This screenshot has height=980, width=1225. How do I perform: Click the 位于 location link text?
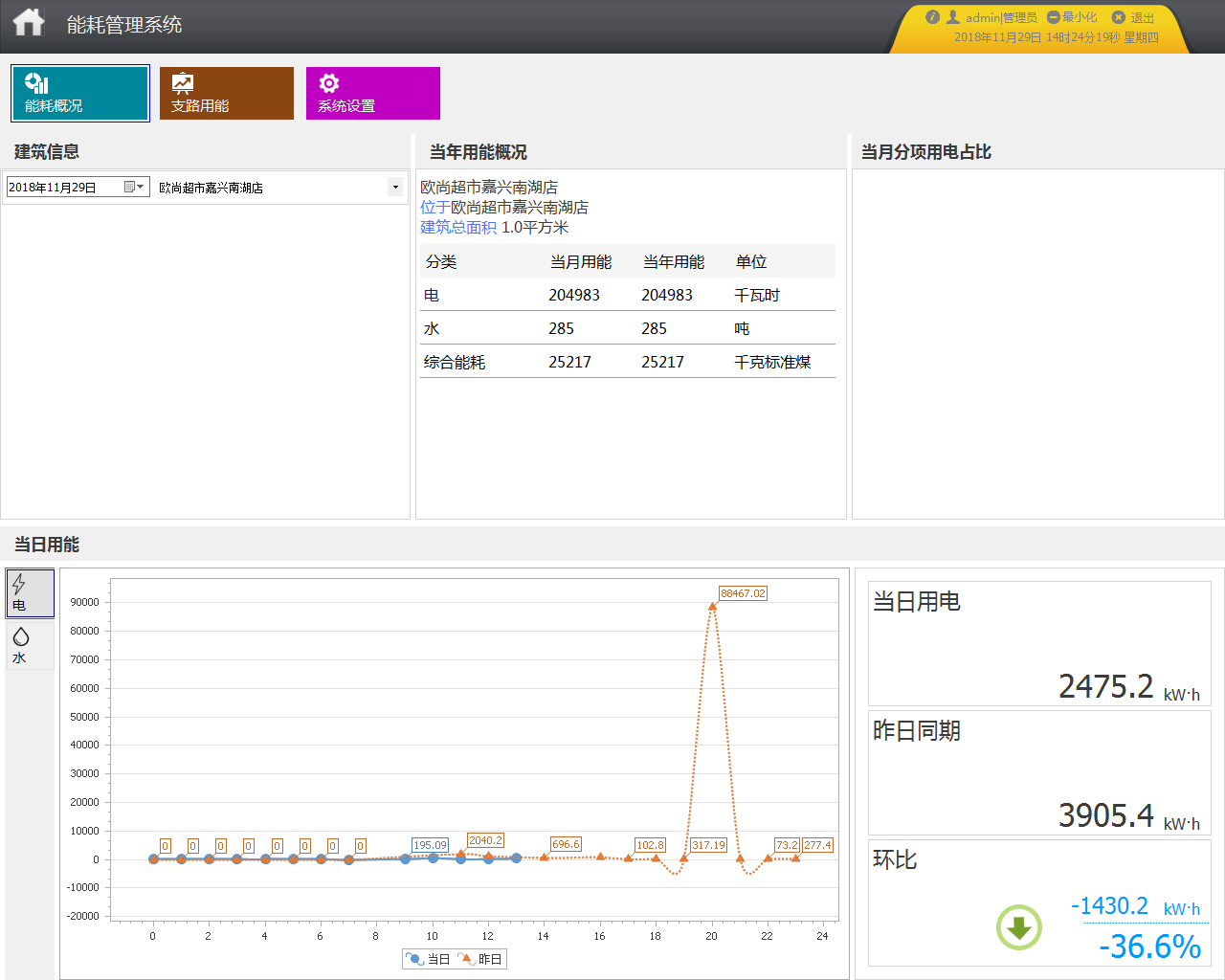click(x=434, y=208)
